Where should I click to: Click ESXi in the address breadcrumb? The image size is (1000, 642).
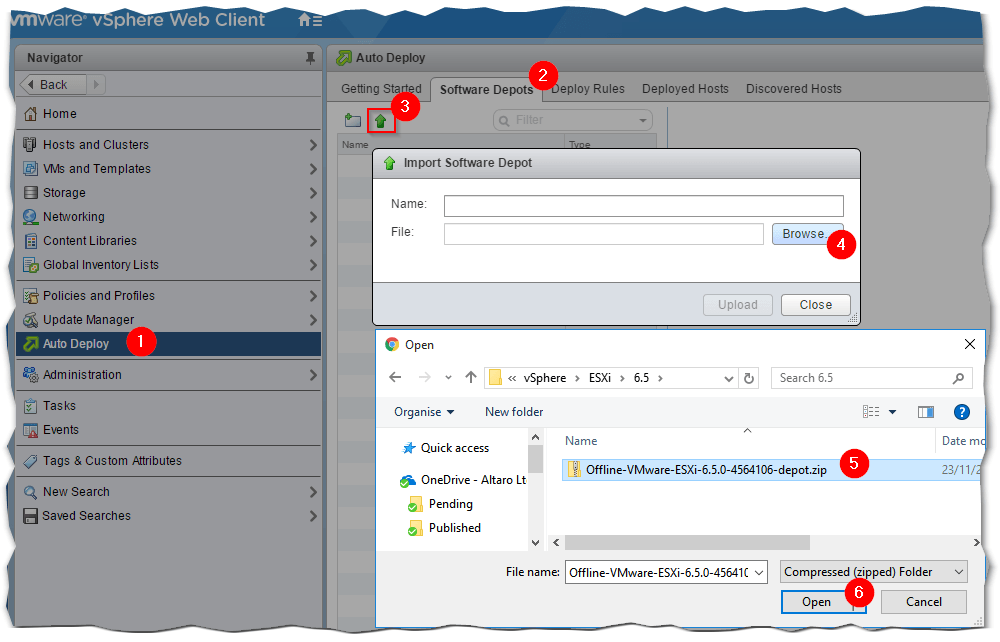[599, 378]
